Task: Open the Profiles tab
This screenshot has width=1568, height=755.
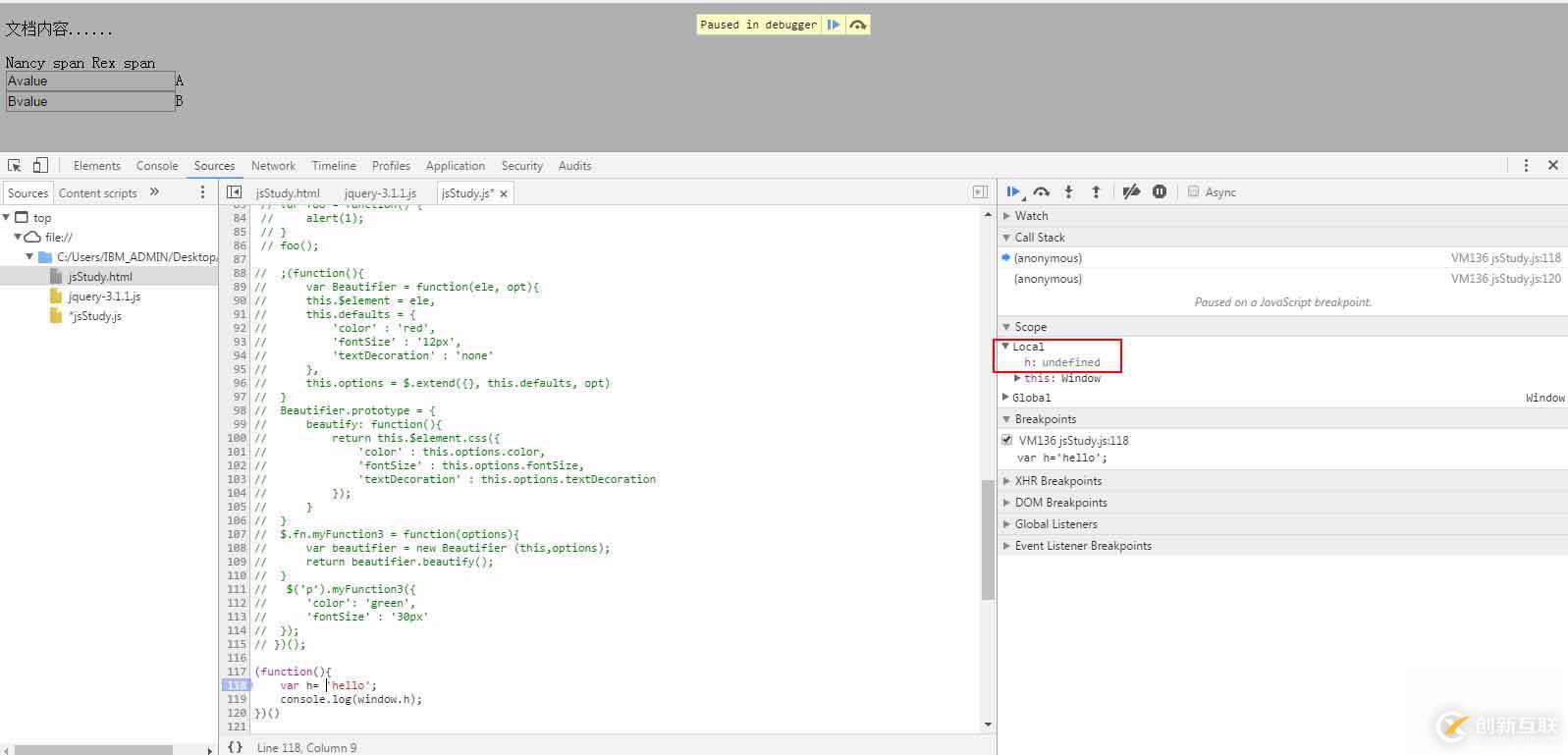Action: pos(391,166)
